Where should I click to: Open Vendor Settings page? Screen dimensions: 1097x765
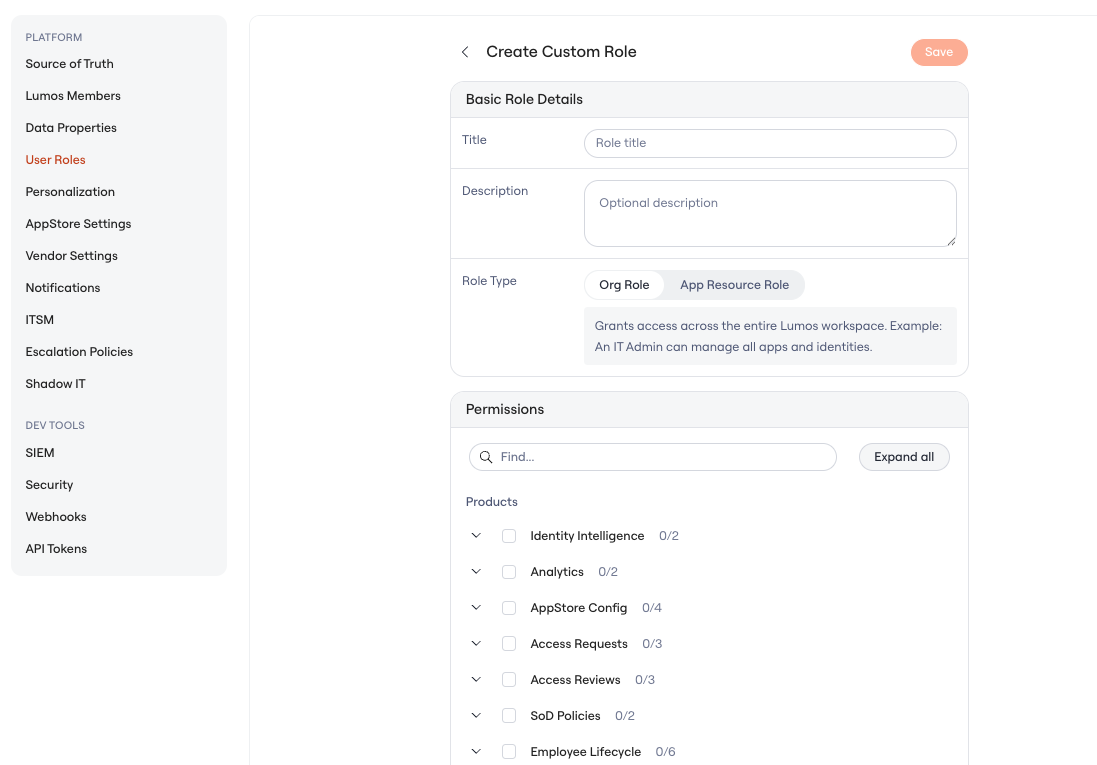71,256
